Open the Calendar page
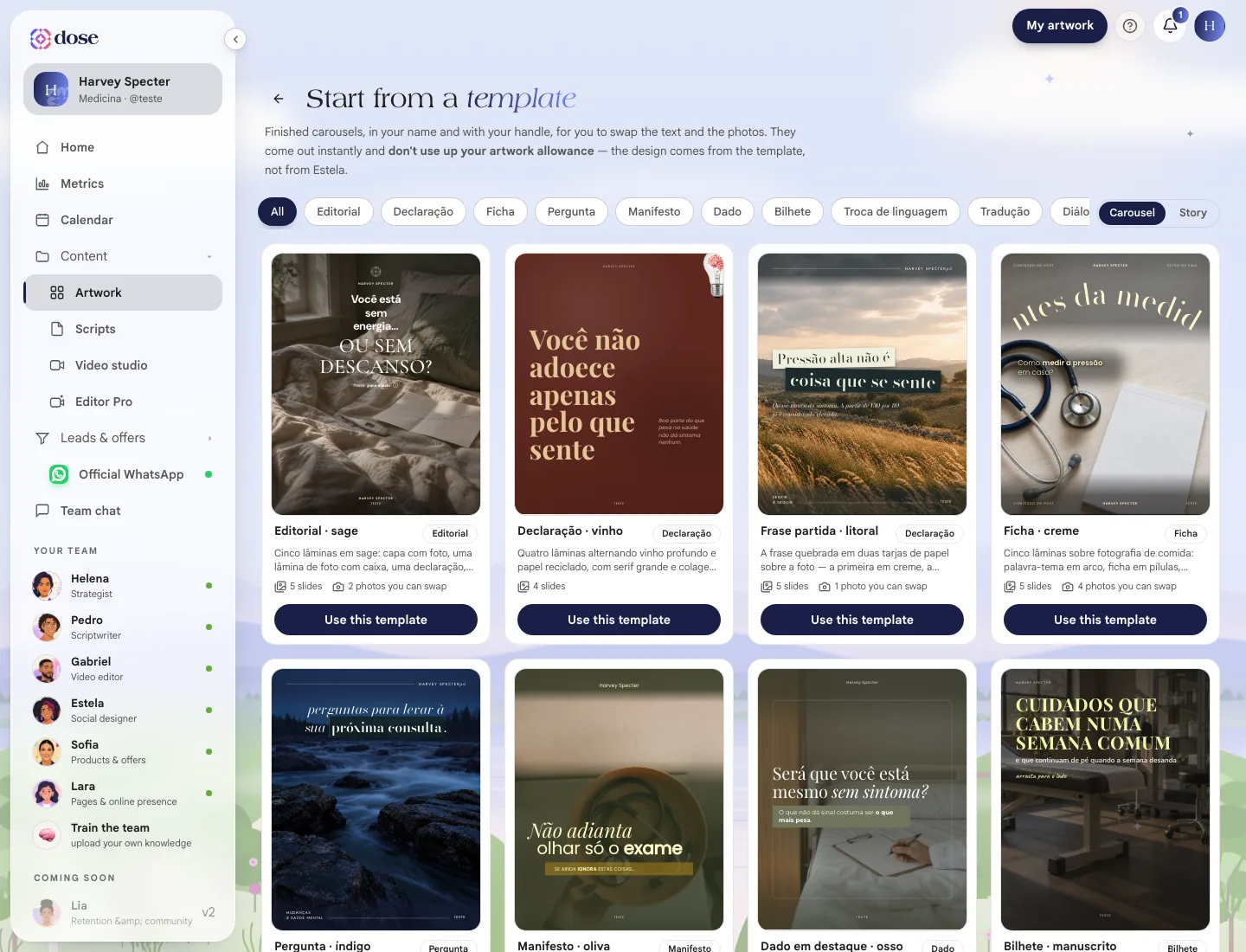The height and width of the screenshot is (952, 1246). 123,220
